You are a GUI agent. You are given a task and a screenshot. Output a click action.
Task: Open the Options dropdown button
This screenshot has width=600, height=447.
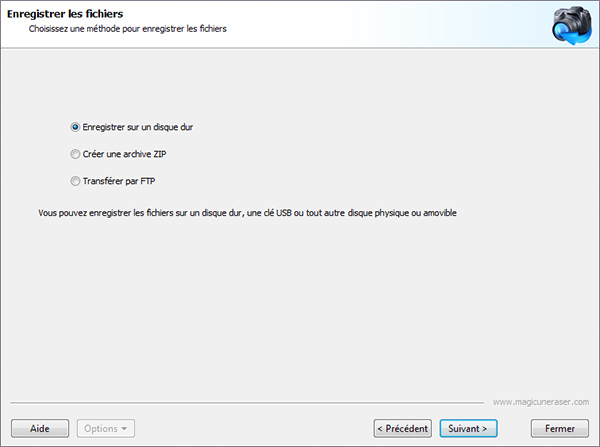106,428
